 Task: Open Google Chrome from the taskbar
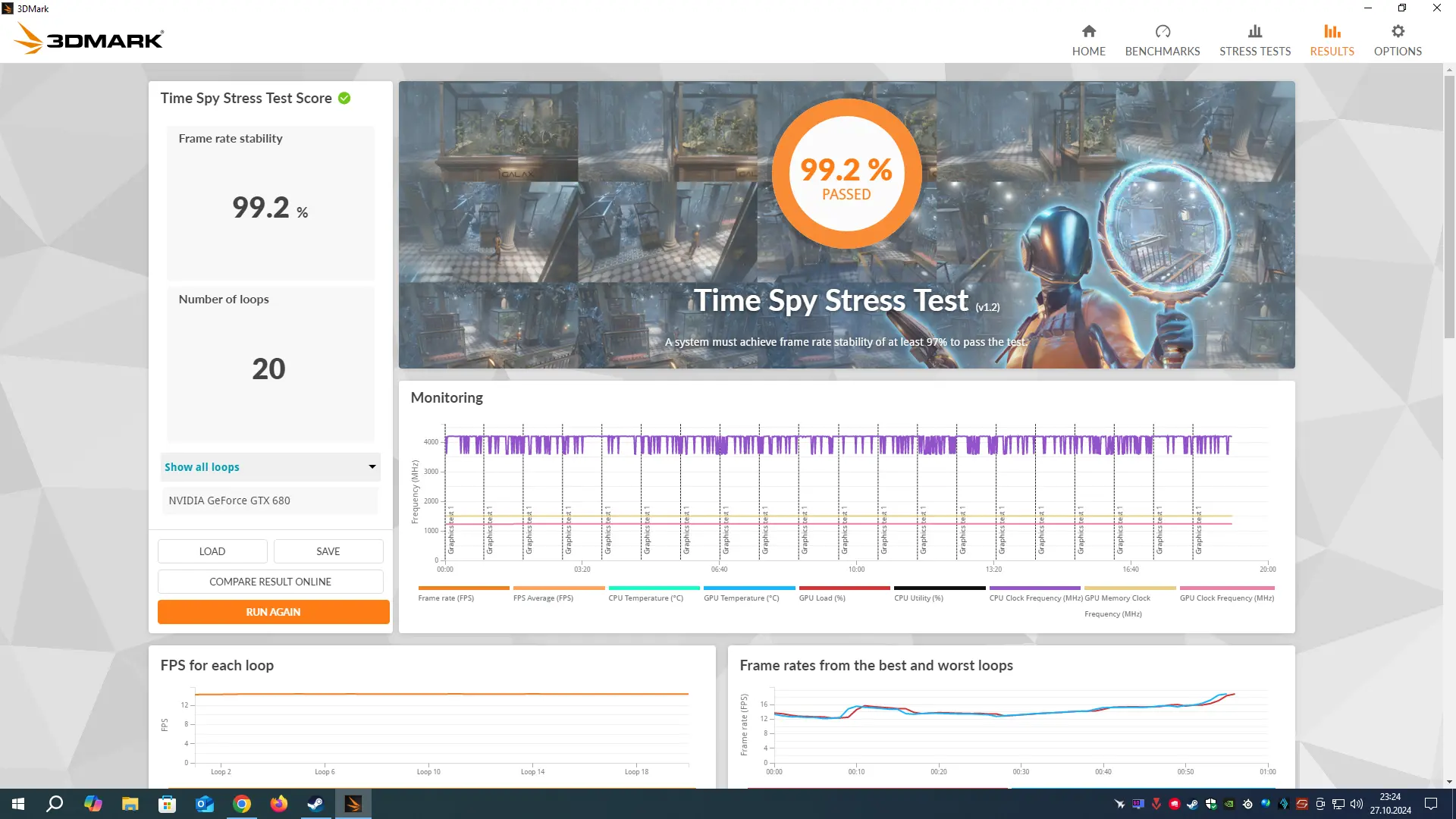[242, 804]
